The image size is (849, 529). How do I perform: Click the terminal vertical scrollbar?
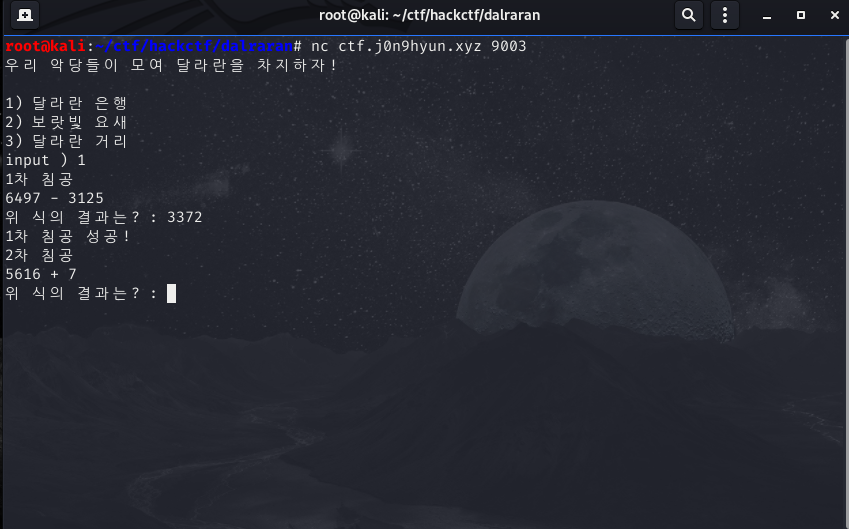(x=846, y=282)
